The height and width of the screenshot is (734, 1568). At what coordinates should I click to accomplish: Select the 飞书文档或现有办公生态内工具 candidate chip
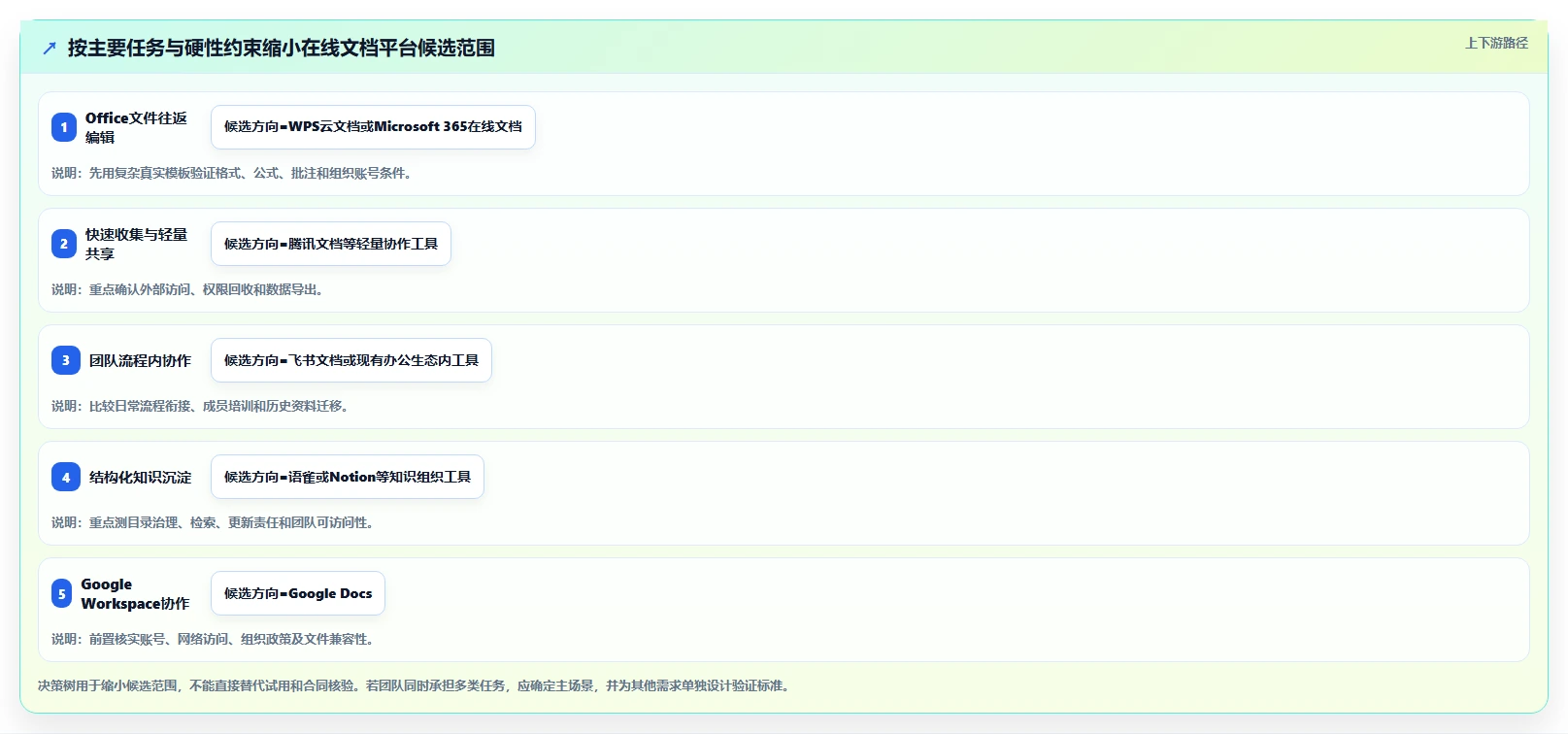pos(351,360)
